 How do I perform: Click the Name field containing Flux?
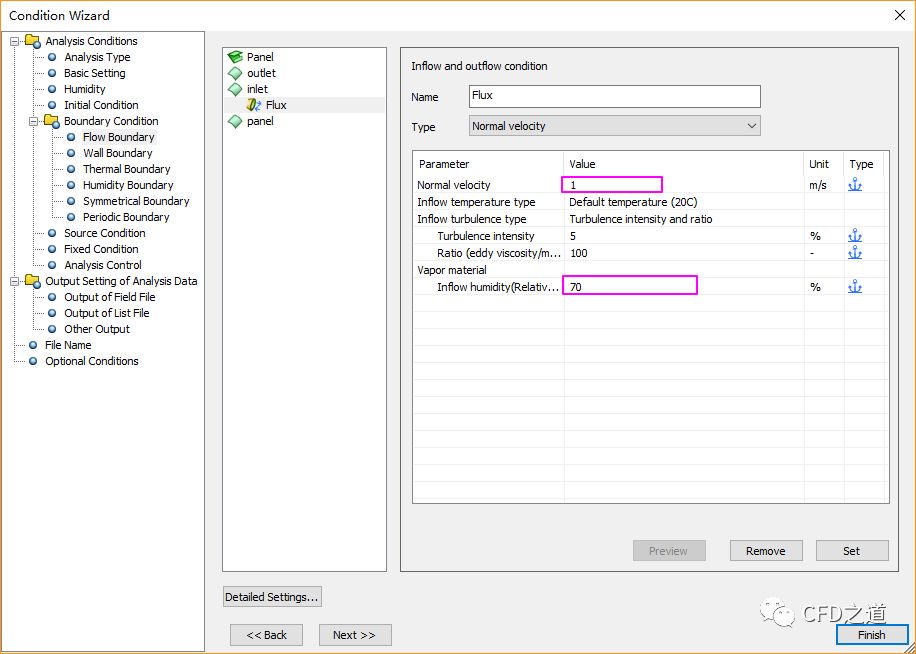click(x=614, y=96)
